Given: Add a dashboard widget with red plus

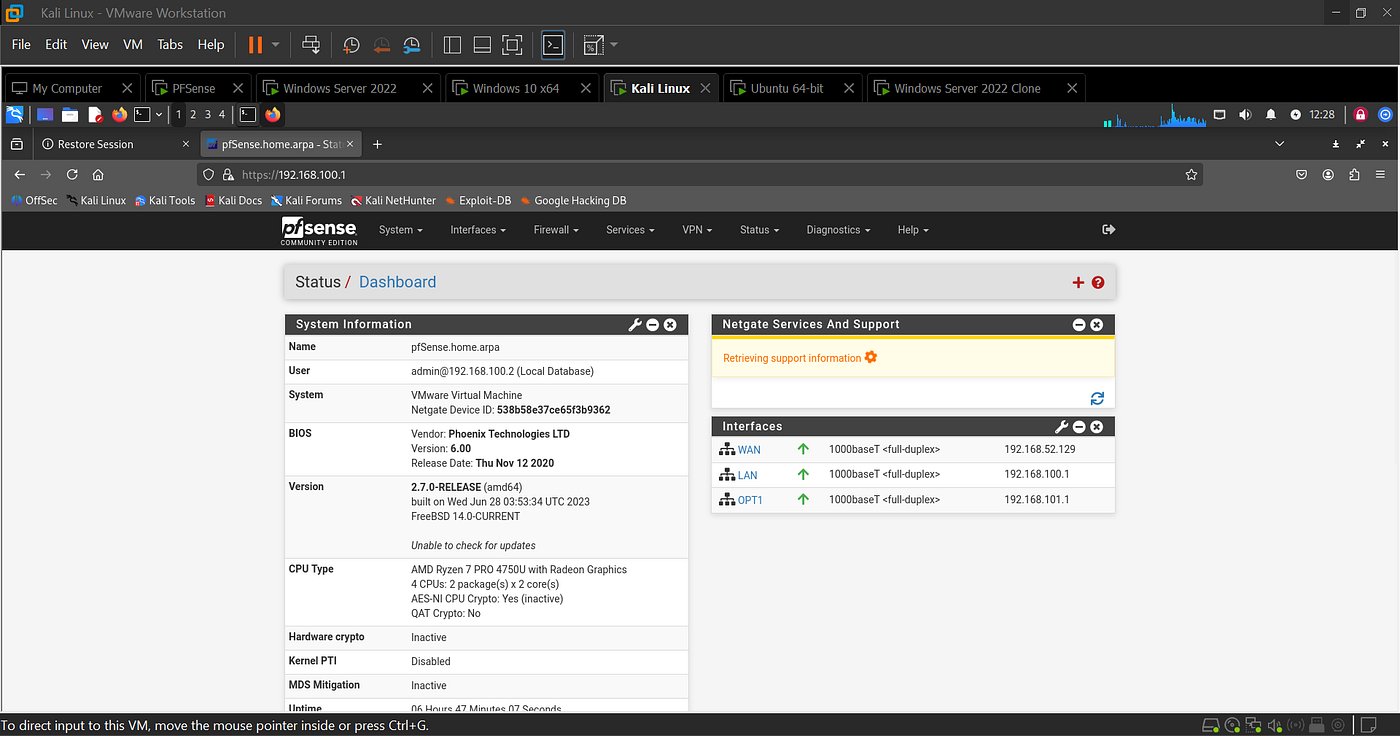Looking at the screenshot, I should (x=1078, y=283).
